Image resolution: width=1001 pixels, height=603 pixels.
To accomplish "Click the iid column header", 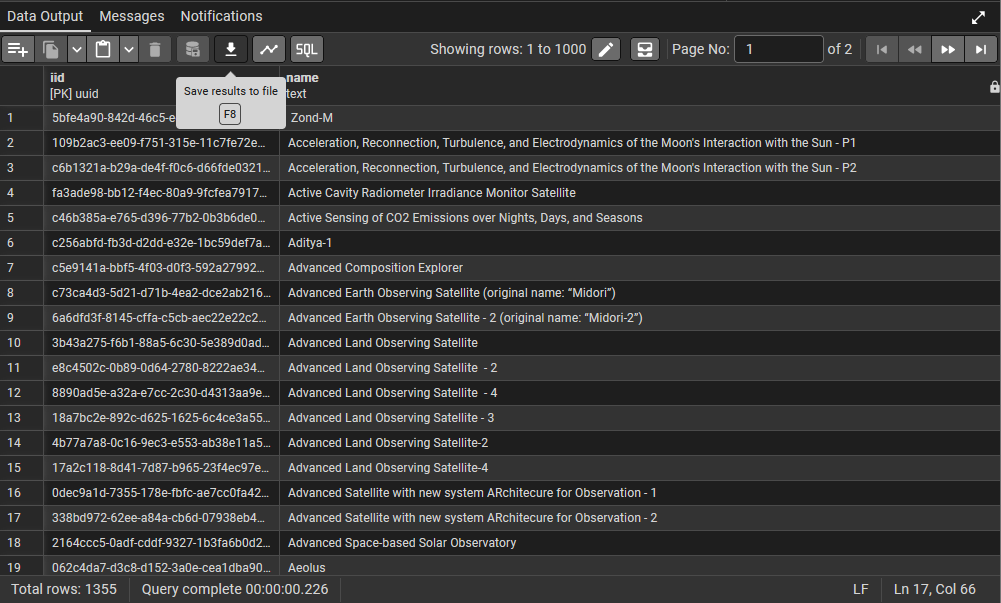I will click(x=162, y=86).
